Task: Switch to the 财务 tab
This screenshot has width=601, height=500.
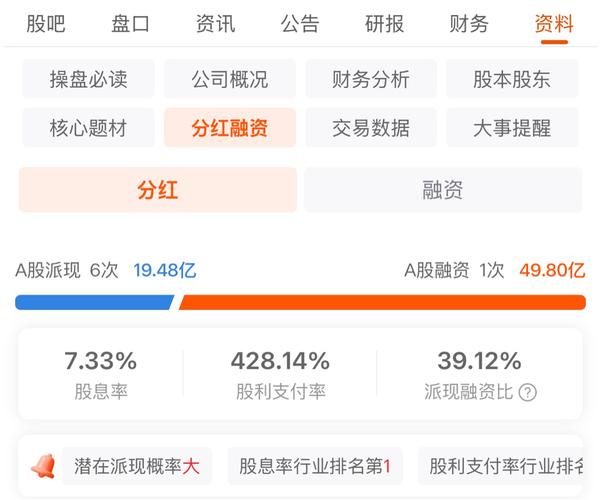Action: tap(469, 23)
